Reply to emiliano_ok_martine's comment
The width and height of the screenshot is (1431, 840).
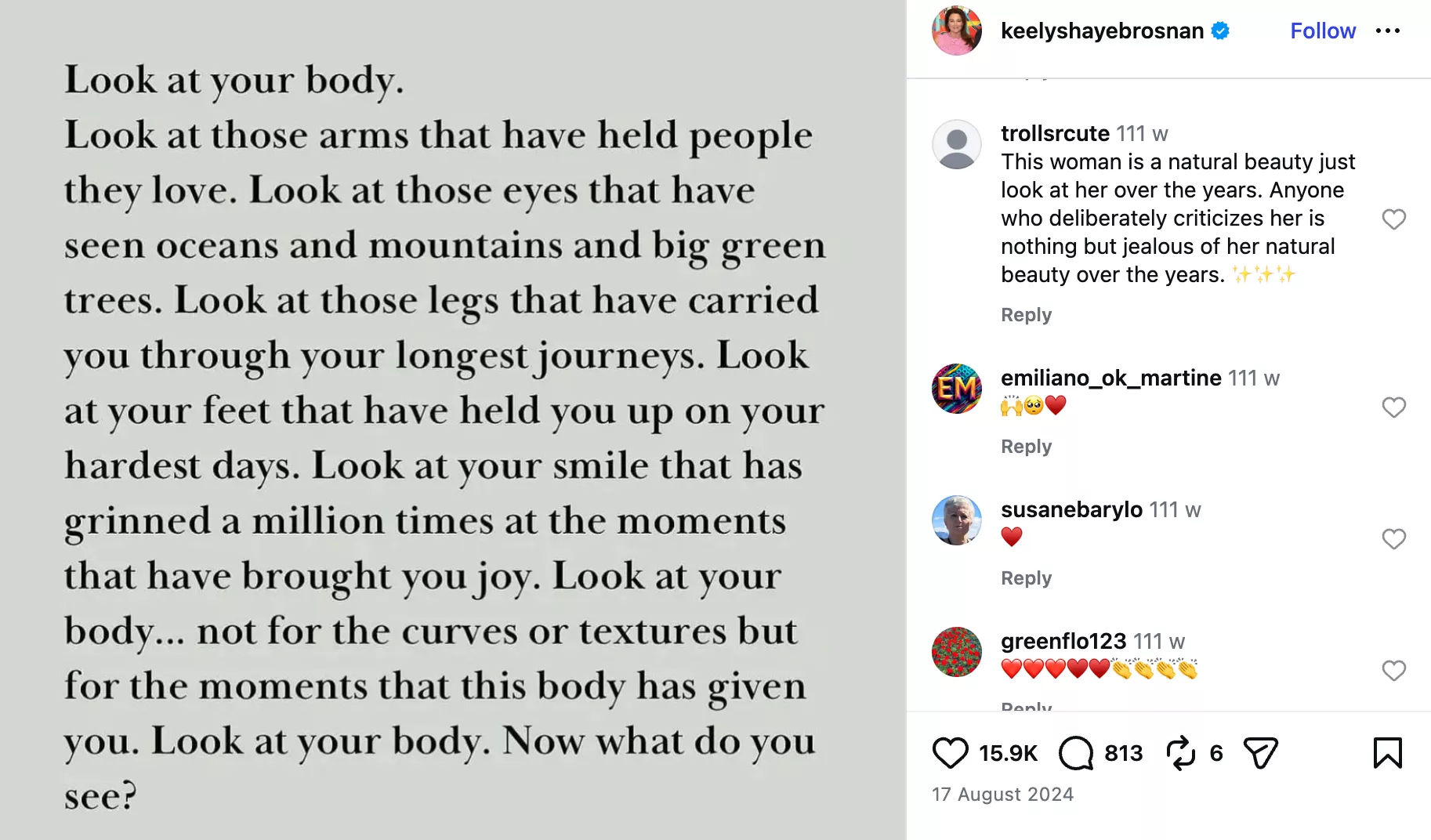coord(1026,446)
